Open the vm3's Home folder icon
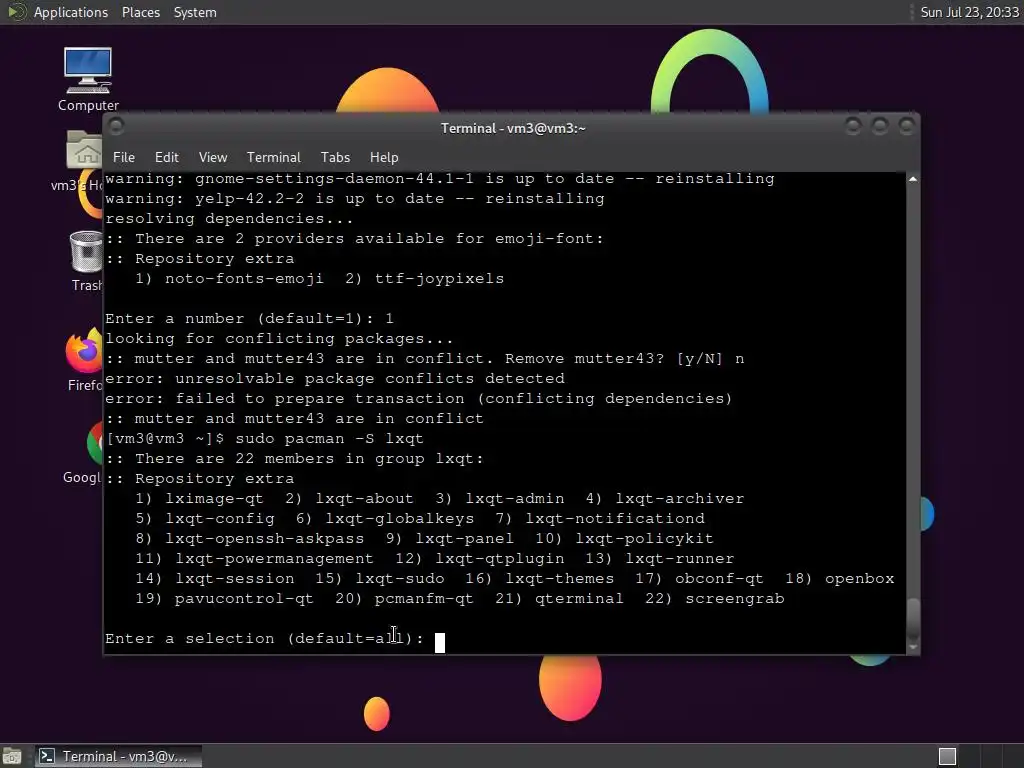The width and height of the screenshot is (1024, 768). pos(84,160)
